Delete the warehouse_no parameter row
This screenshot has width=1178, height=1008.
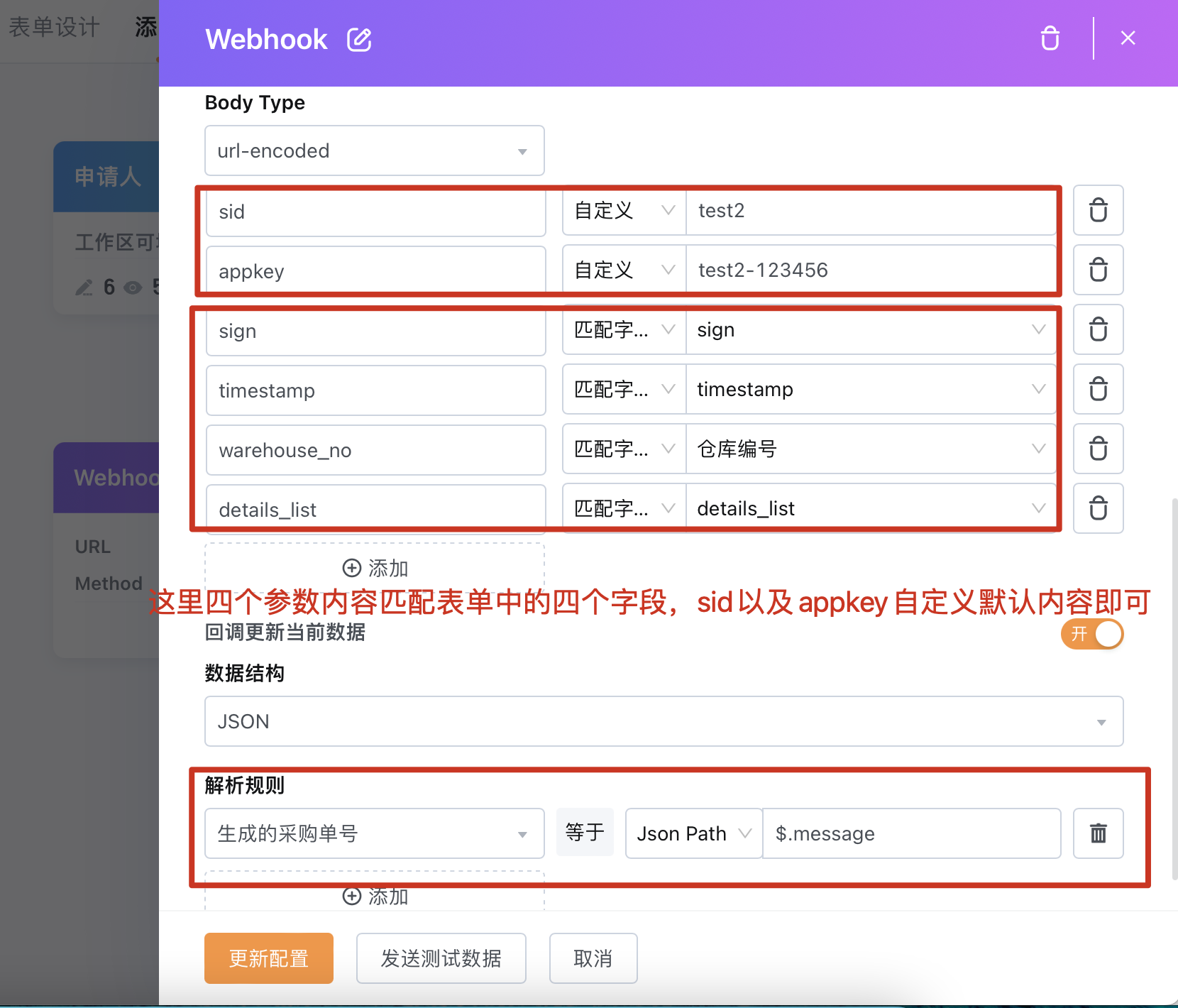pyautogui.click(x=1098, y=449)
